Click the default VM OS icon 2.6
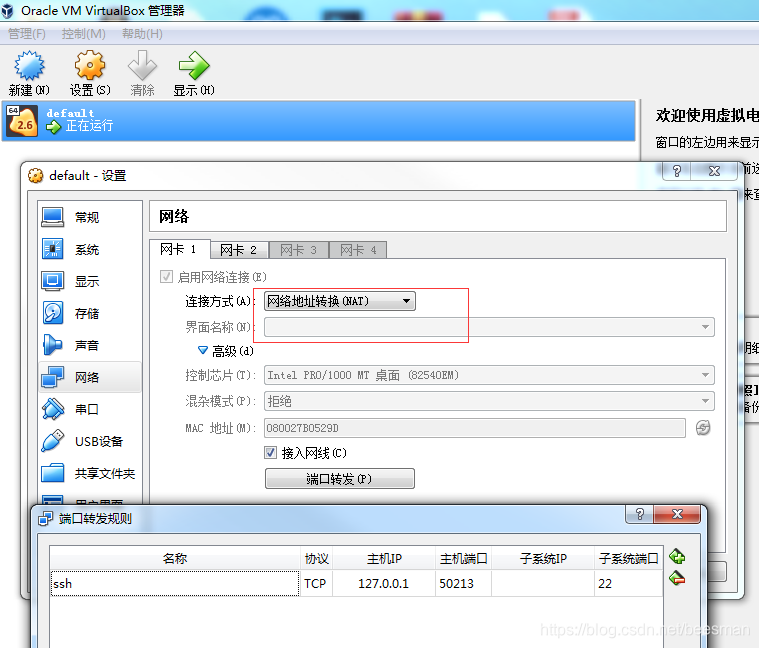The image size is (759, 648). [x=22, y=121]
